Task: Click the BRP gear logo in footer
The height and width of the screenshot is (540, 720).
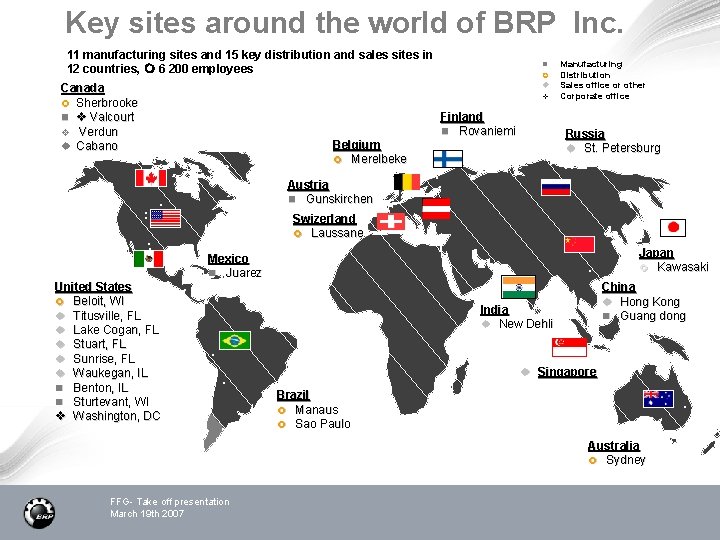Action: (39, 513)
